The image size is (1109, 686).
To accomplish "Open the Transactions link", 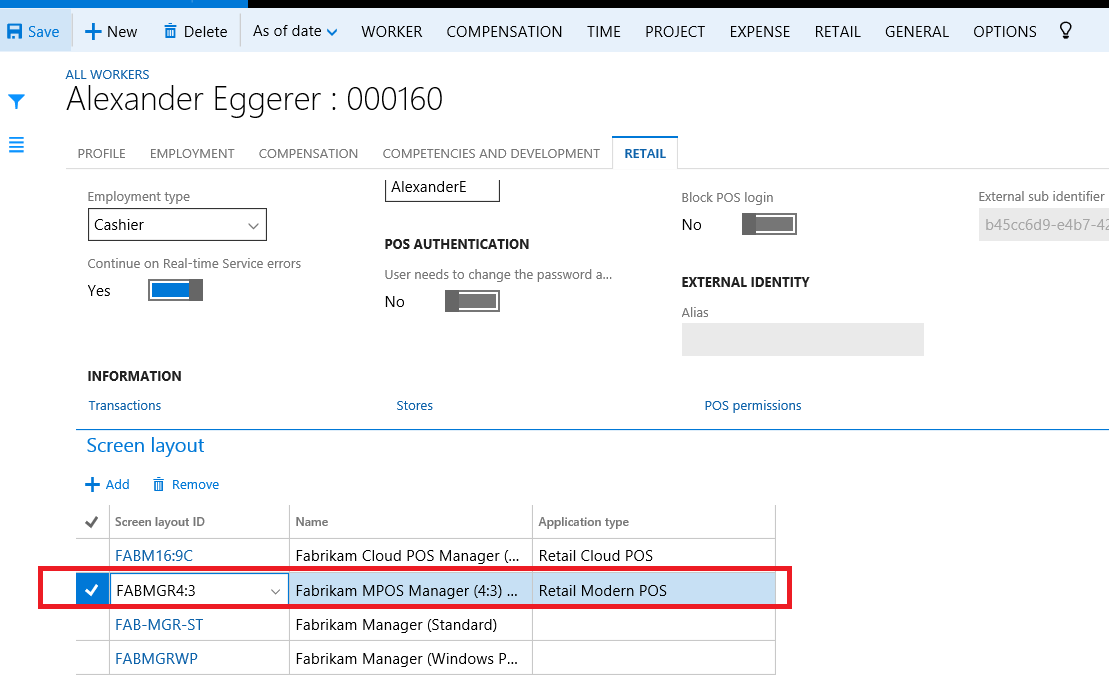I will tap(124, 405).
